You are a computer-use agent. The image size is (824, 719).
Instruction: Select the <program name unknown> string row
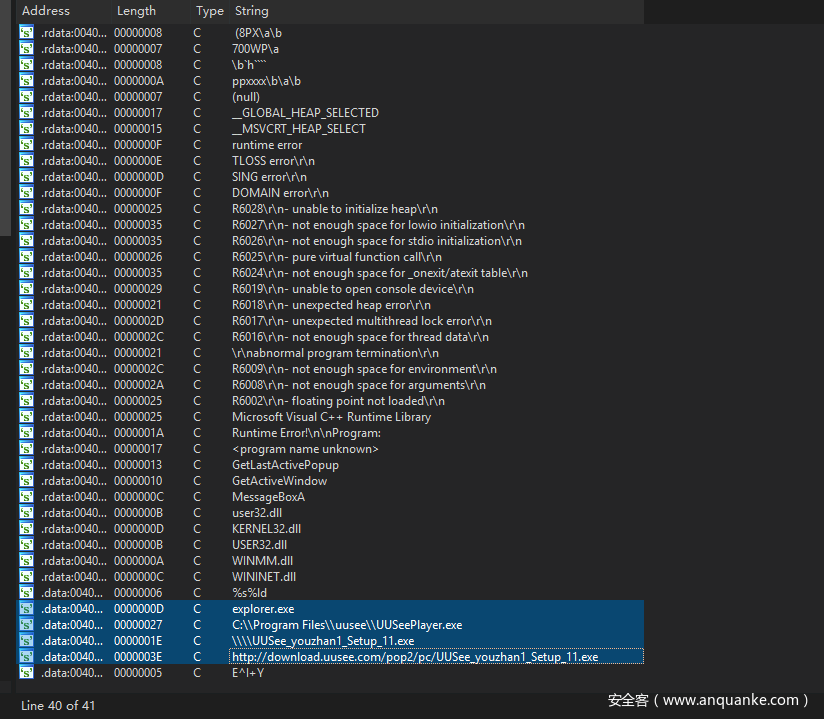pos(305,449)
